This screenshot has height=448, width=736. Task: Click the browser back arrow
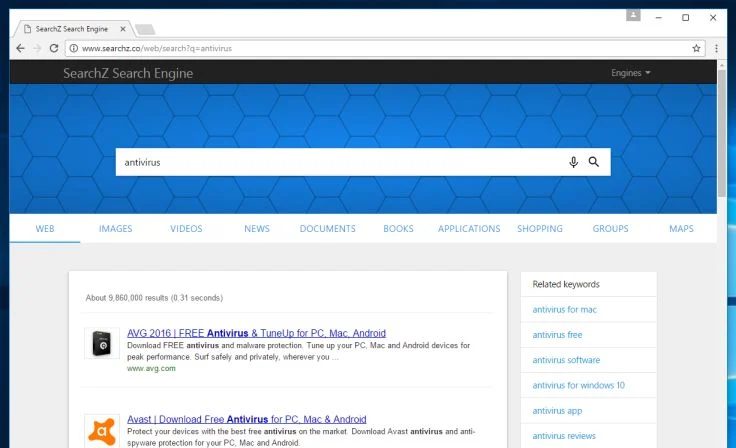point(20,48)
